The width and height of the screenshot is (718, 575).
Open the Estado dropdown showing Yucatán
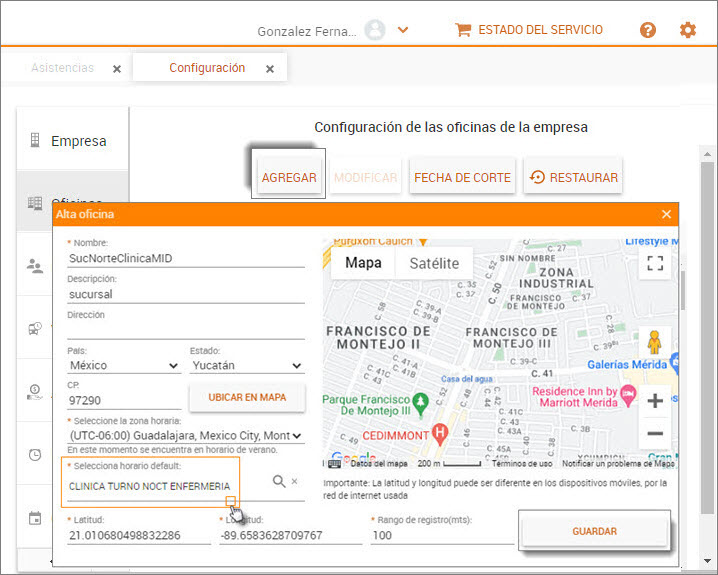pos(246,366)
